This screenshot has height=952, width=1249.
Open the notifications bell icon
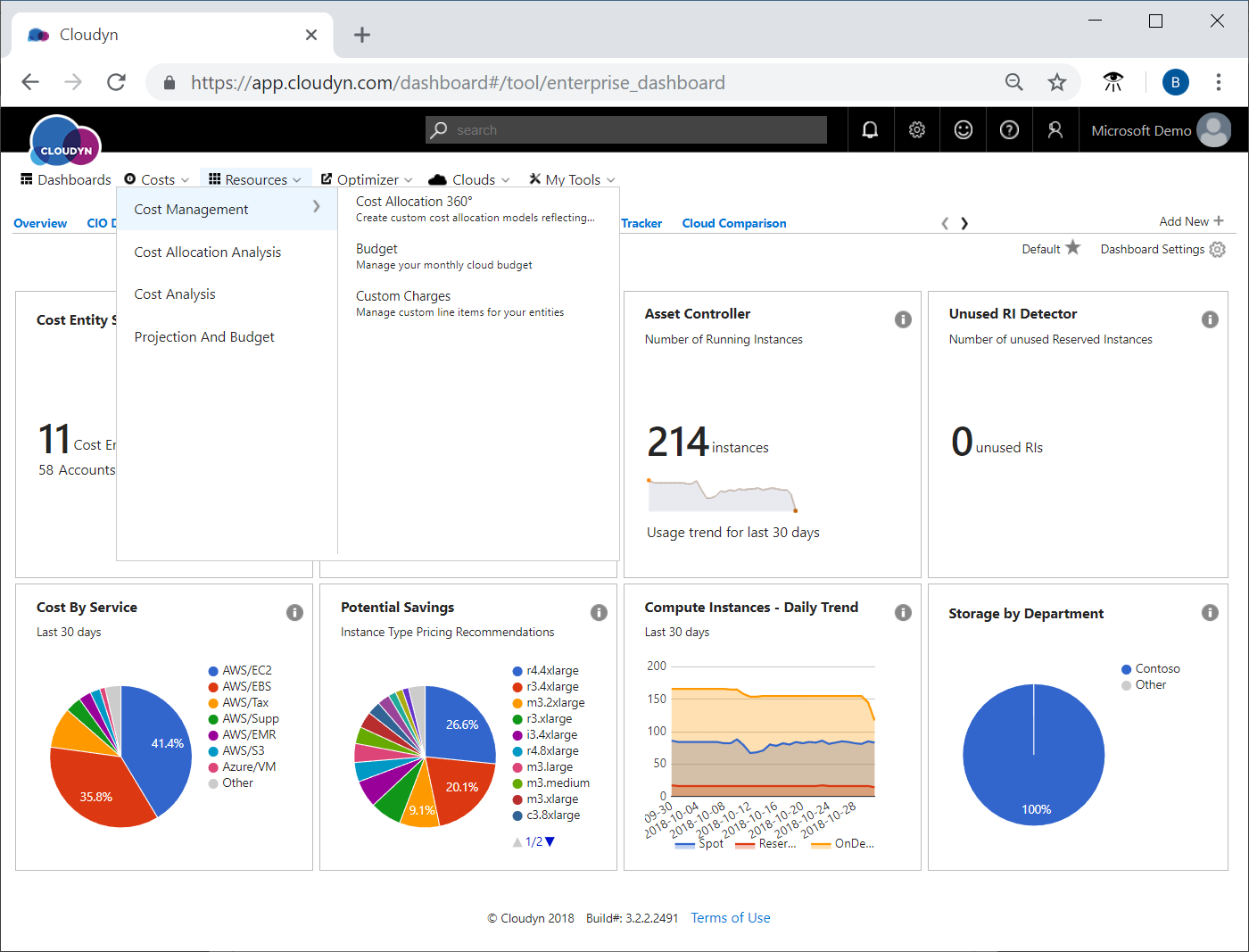pos(870,130)
